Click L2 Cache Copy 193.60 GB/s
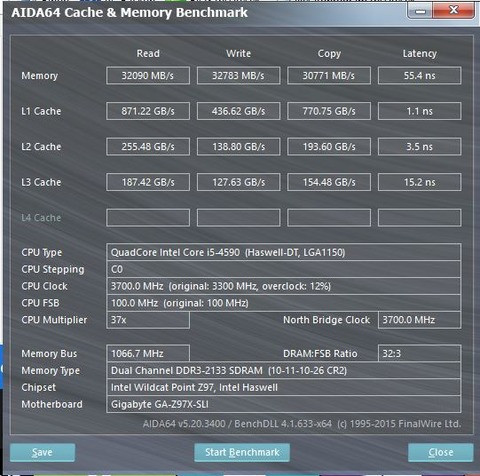The height and width of the screenshot is (476, 480). [329, 147]
